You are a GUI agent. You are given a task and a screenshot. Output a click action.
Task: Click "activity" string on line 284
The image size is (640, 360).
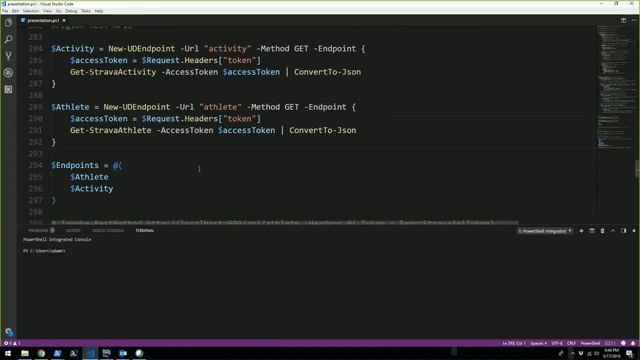228,49
